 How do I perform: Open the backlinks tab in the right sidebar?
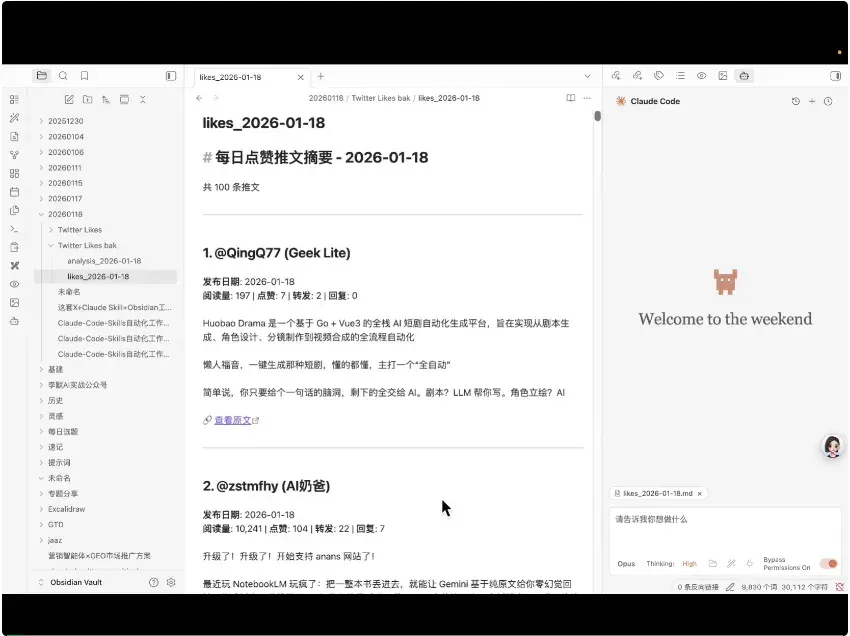click(x=616, y=76)
